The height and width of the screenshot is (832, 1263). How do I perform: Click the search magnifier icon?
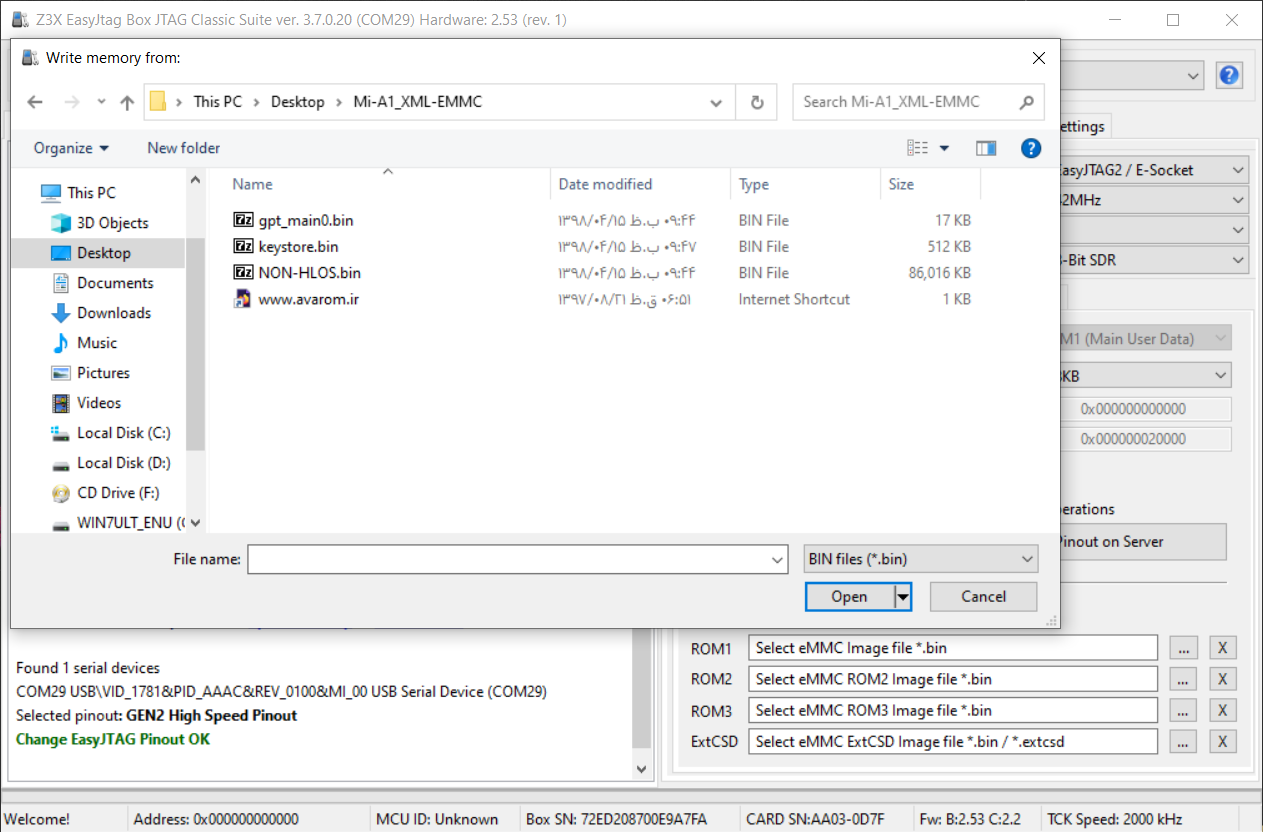pos(1026,102)
